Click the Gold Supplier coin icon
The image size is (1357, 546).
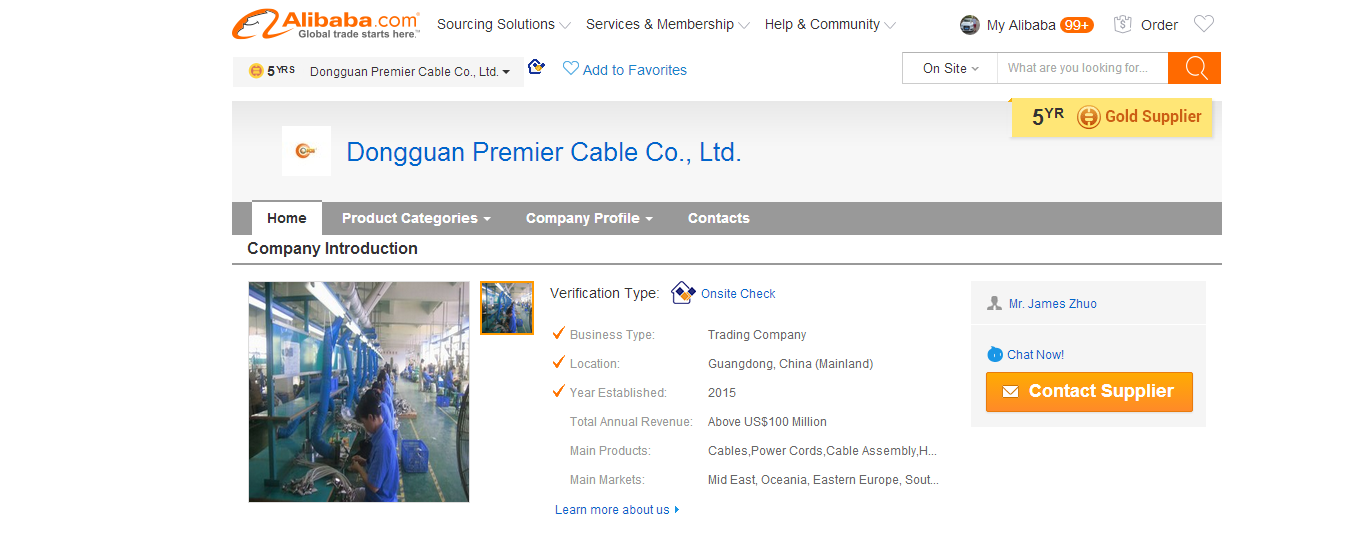coord(1088,117)
